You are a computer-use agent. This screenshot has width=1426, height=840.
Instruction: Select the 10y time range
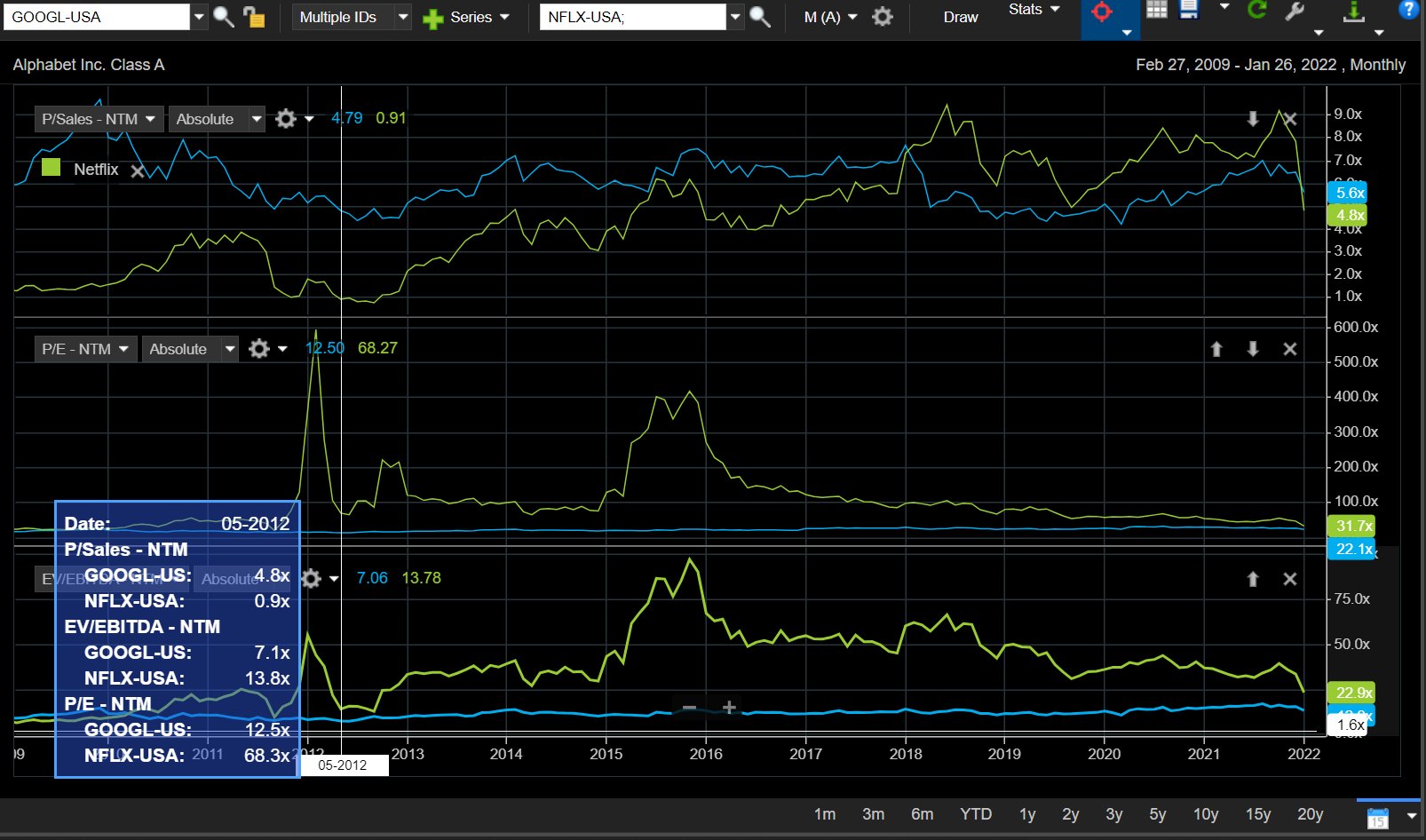[1206, 814]
